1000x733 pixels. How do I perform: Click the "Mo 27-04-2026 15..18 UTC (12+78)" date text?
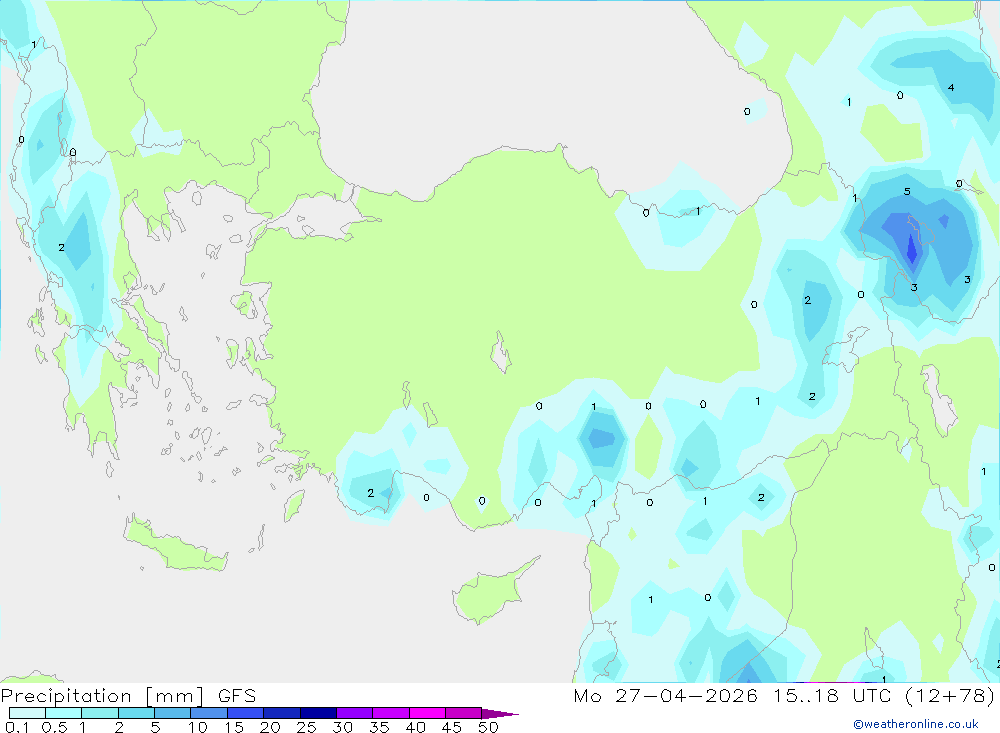(x=784, y=696)
